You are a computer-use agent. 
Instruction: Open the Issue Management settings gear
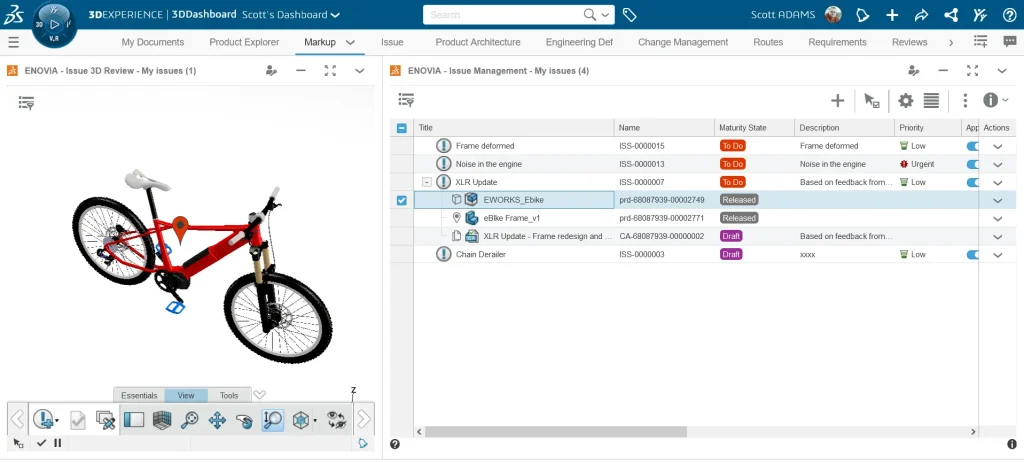point(905,100)
